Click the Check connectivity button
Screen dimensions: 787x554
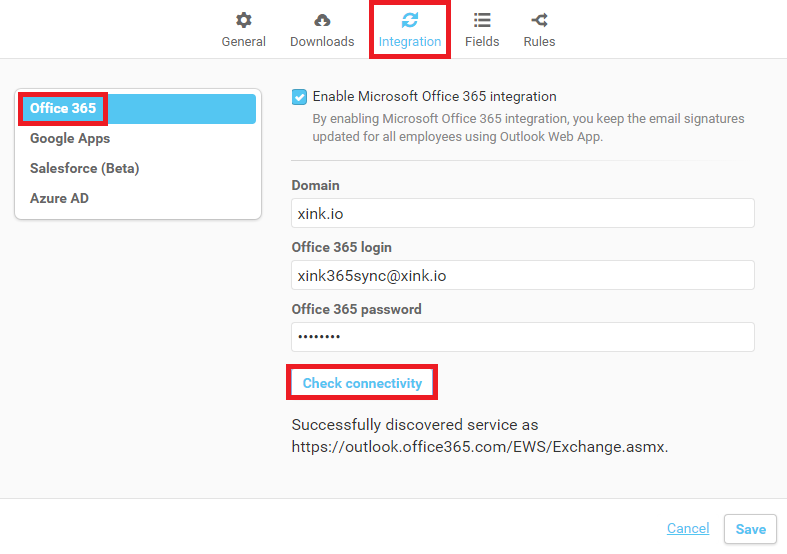(x=362, y=383)
